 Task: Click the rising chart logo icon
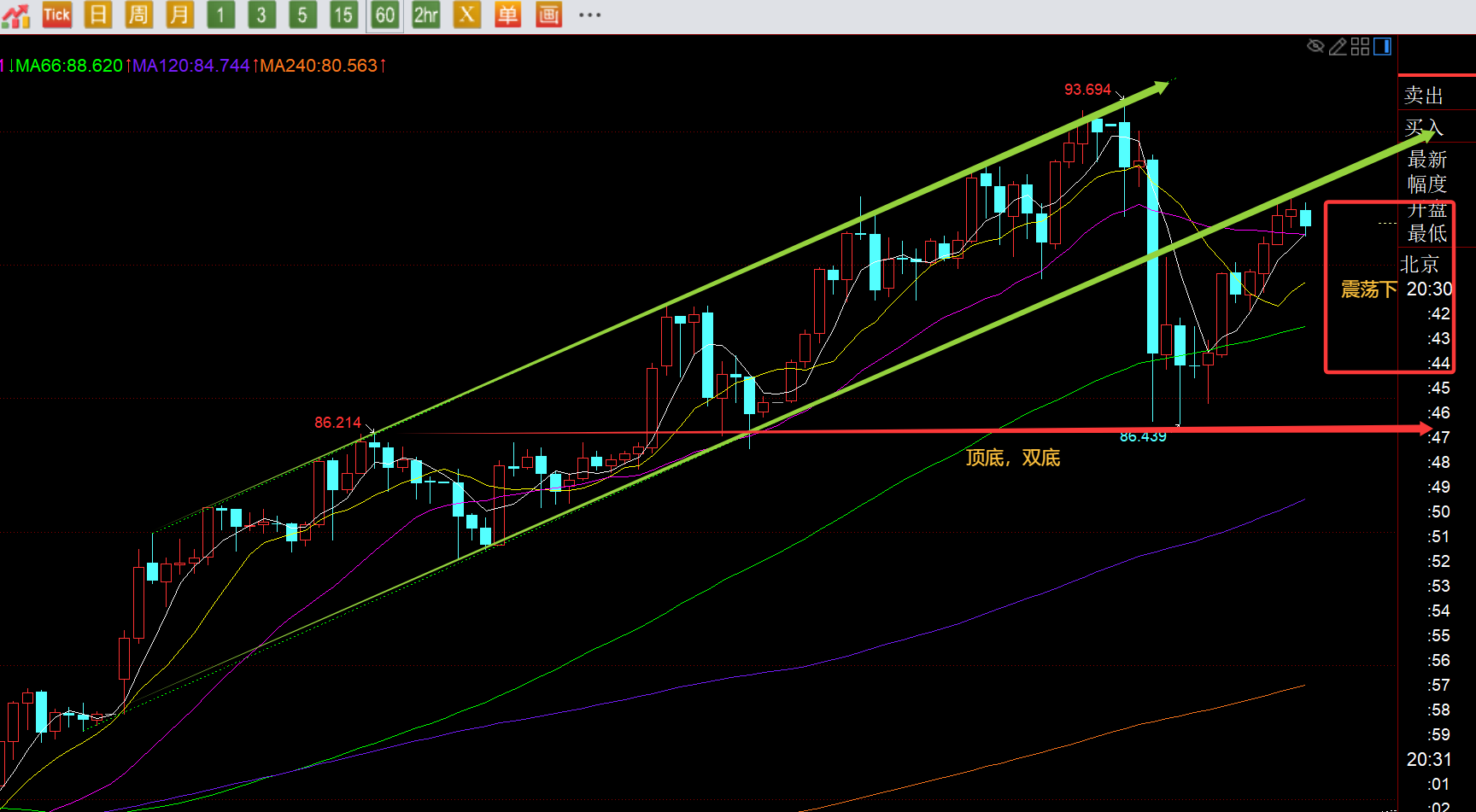tap(15, 15)
